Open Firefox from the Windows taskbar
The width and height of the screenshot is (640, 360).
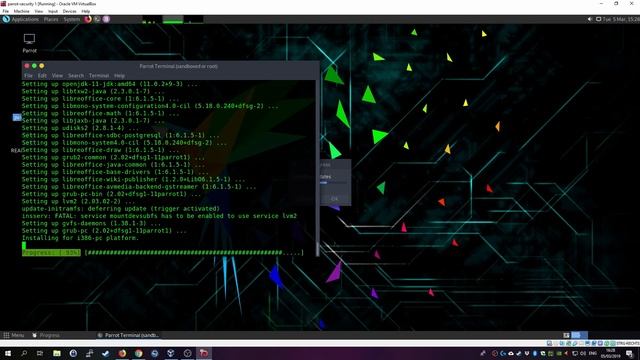point(122,353)
